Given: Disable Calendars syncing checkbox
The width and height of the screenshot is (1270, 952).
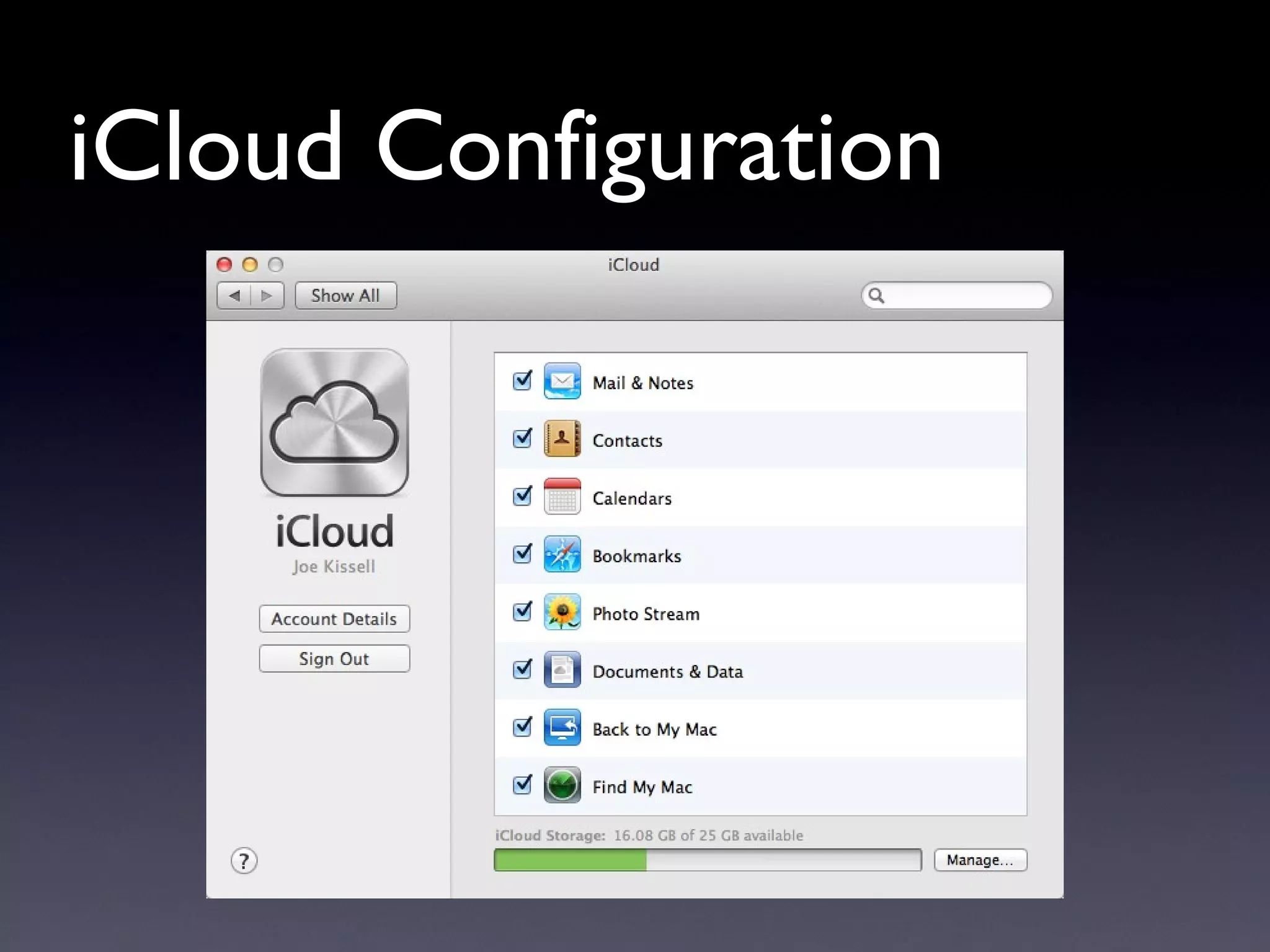Looking at the screenshot, I should click(522, 495).
